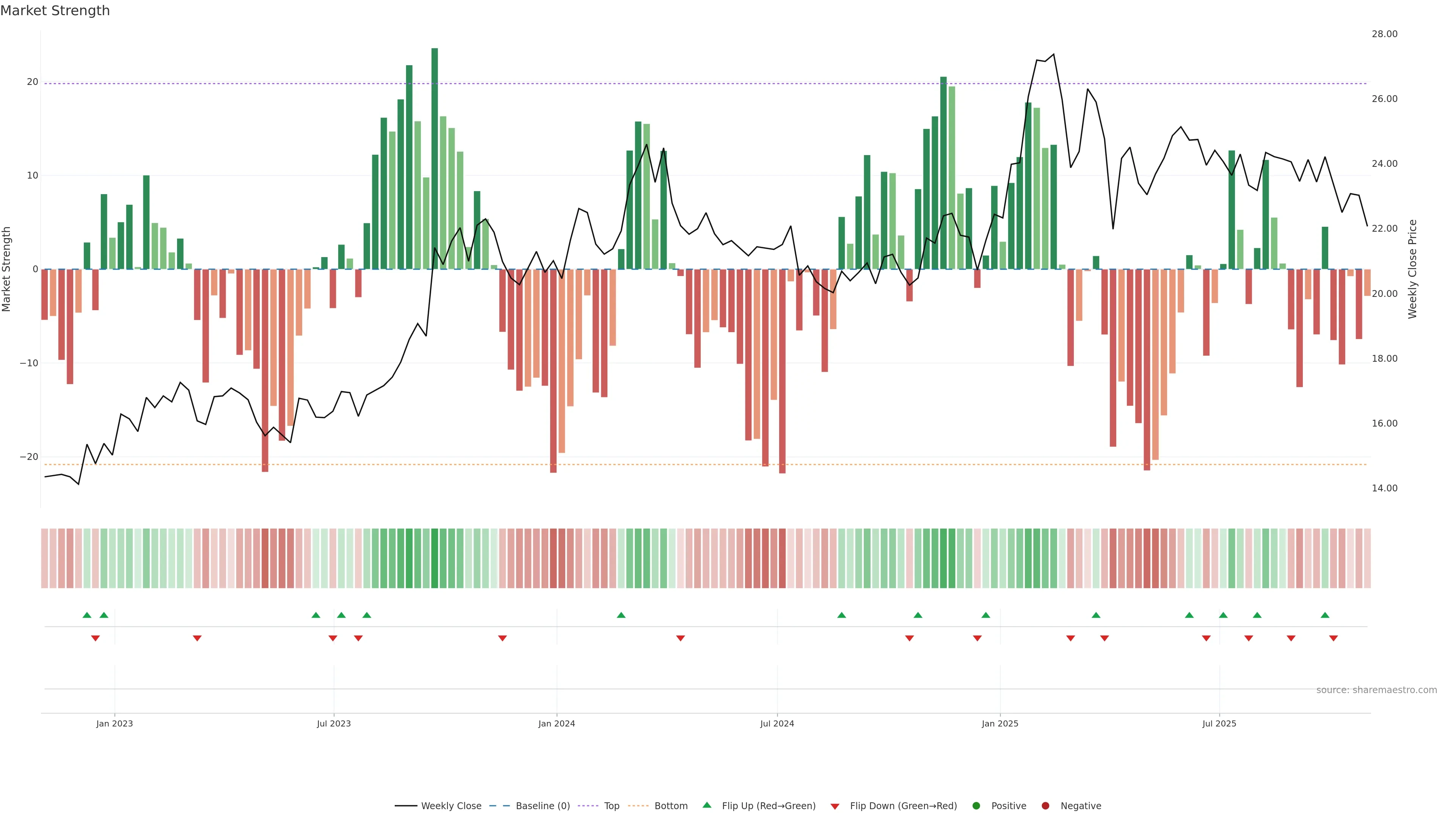This screenshot has width=1456, height=819.
Task: Click the flip-up marker near Jan 2024
Action: point(621,615)
